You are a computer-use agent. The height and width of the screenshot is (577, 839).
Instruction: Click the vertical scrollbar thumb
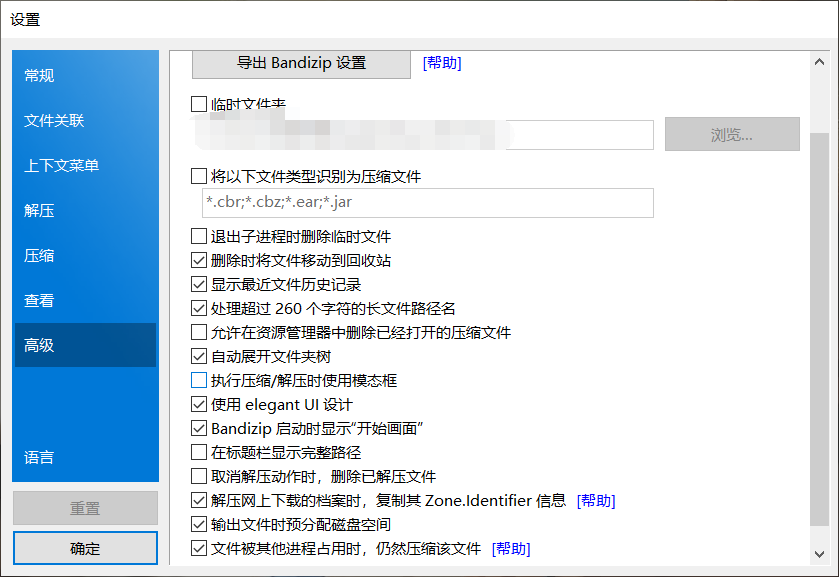click(x=819, y=329)
